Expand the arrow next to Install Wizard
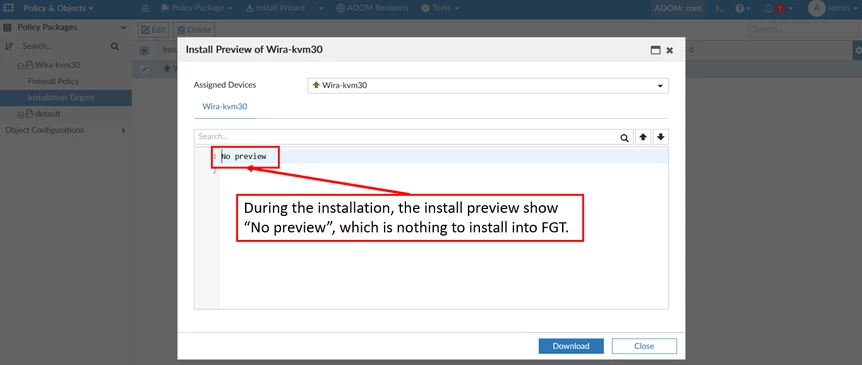 pos(322,8)
